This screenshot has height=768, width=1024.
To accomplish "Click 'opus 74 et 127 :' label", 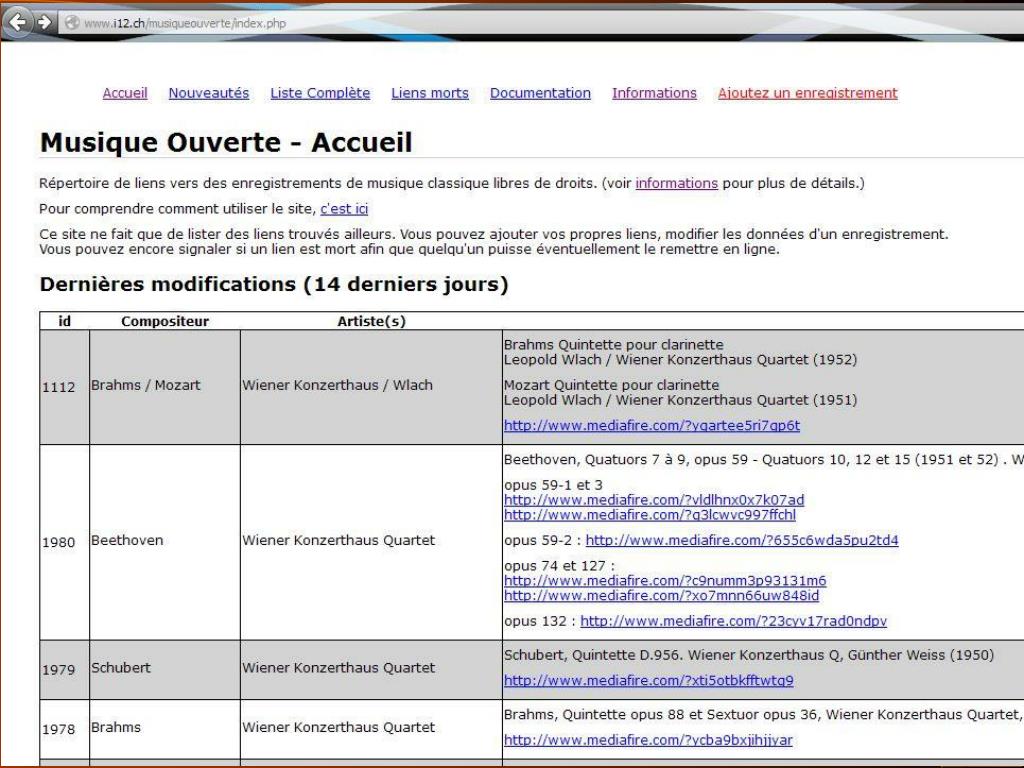I will pos(559,566).
